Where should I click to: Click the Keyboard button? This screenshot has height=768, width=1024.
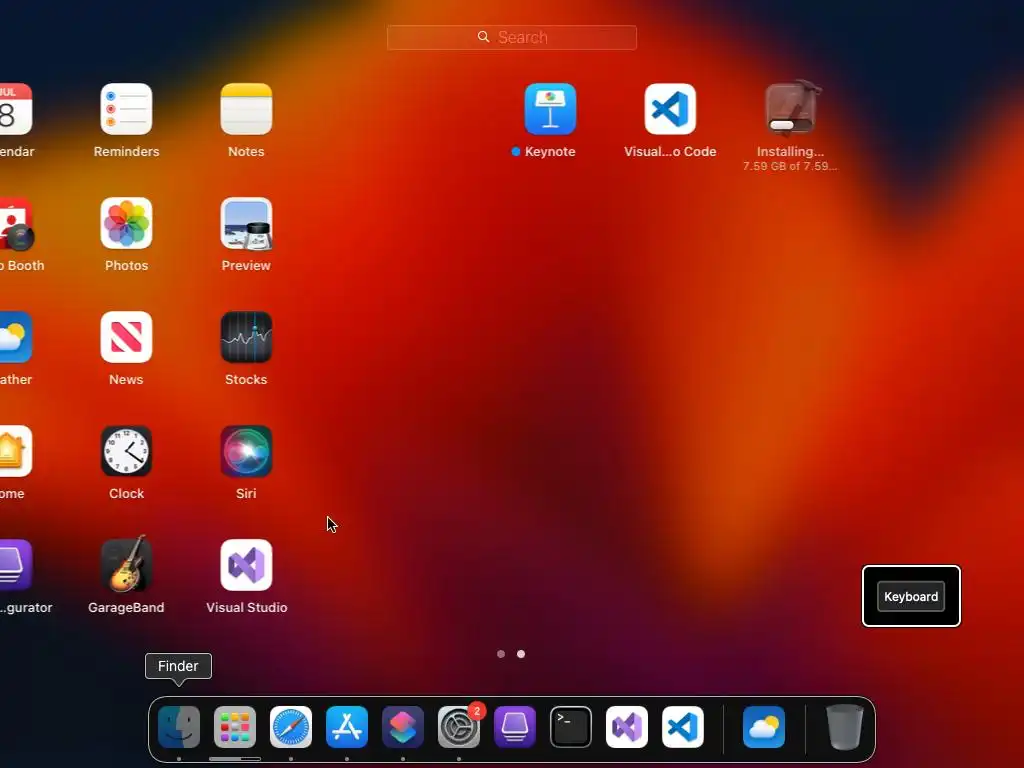(911, 596)
